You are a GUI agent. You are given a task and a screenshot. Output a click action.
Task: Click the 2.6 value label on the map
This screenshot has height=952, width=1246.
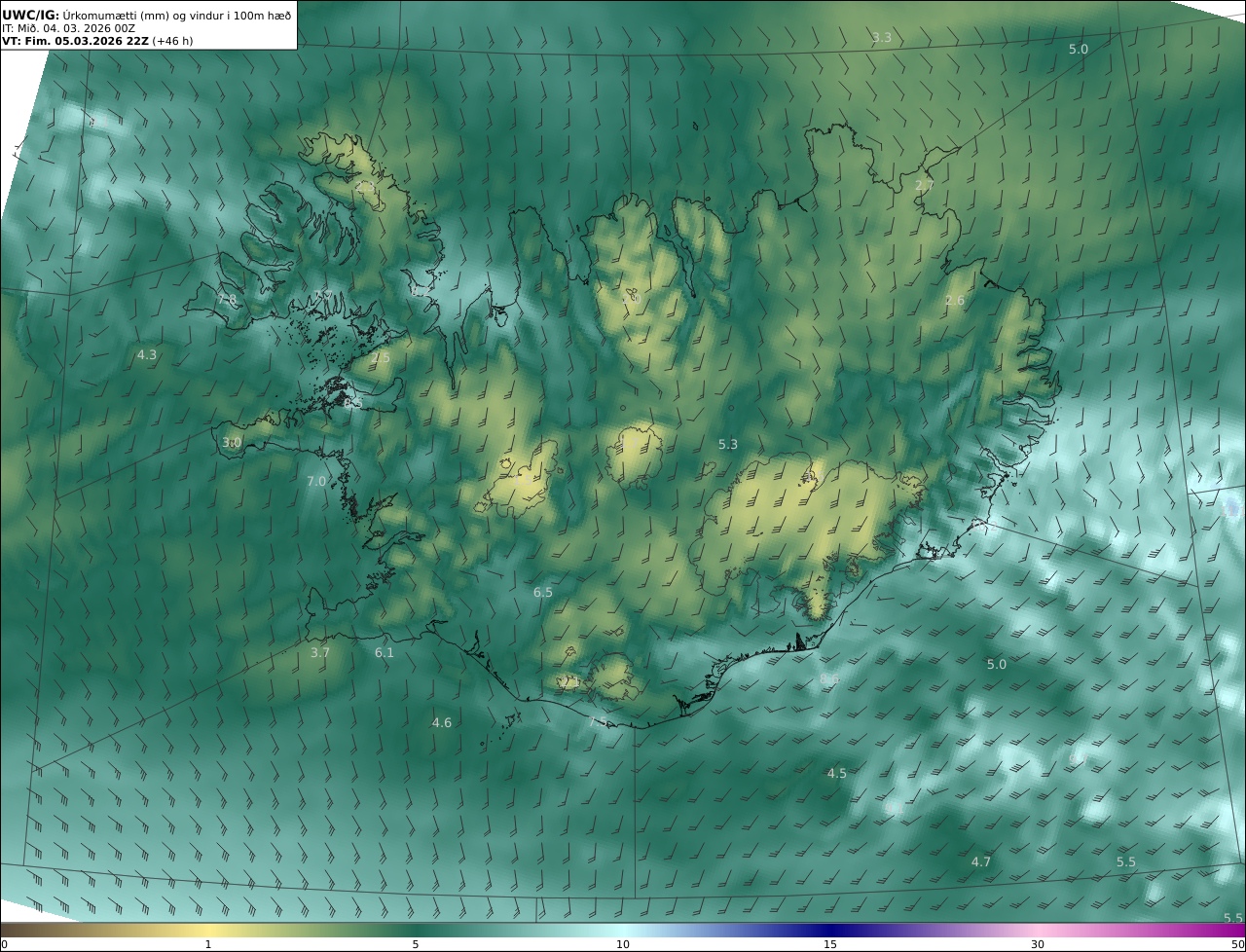click(954, 301)
